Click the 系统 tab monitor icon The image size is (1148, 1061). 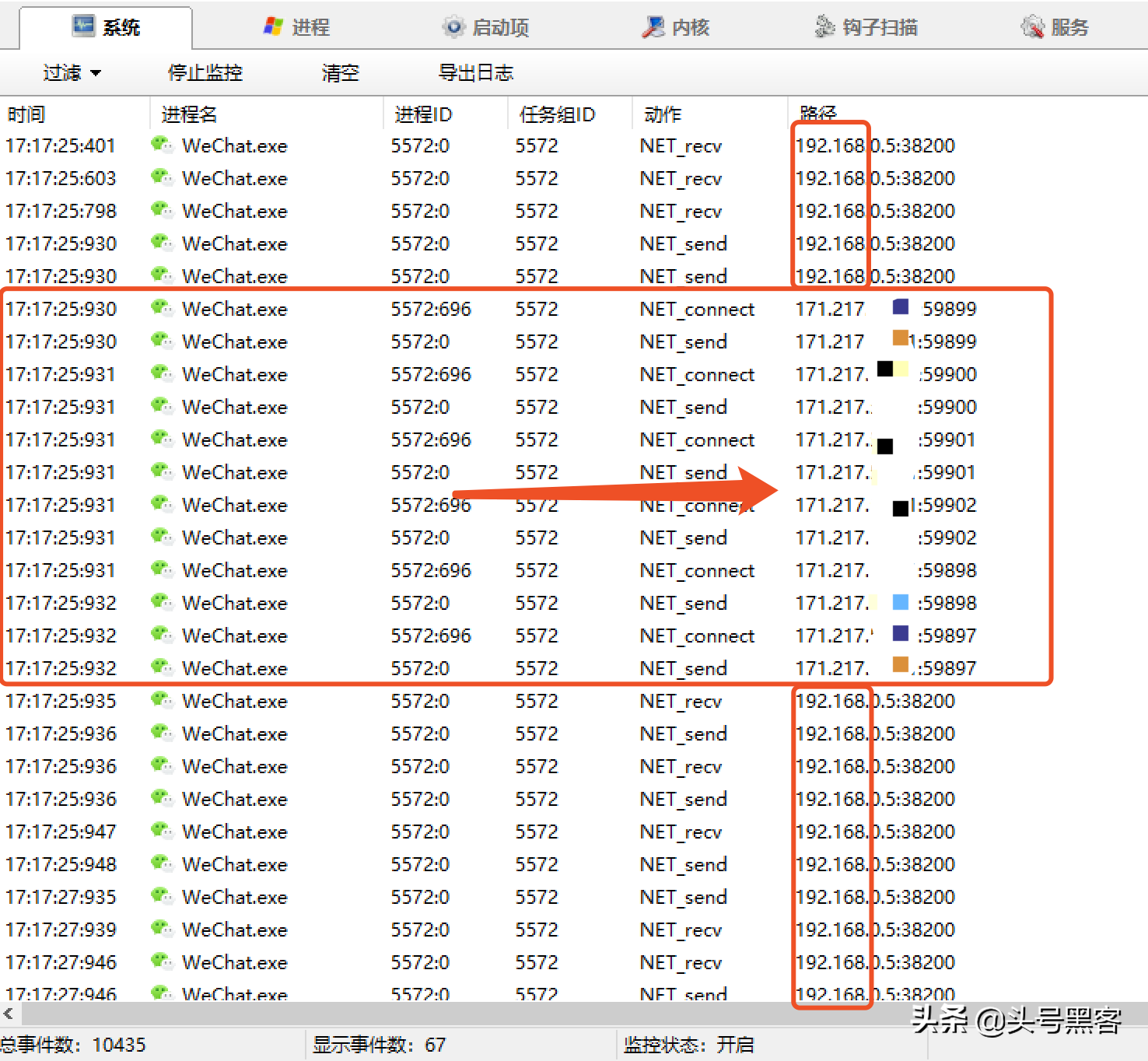(83, 26)
